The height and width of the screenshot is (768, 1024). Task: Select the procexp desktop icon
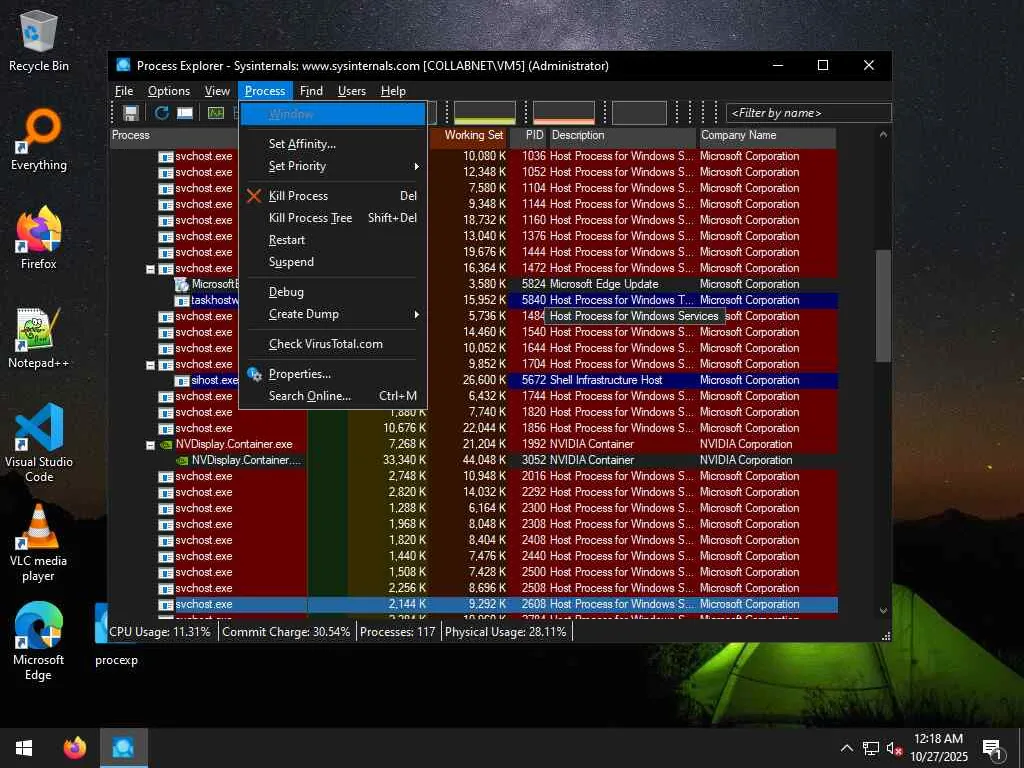coord(116,635)
